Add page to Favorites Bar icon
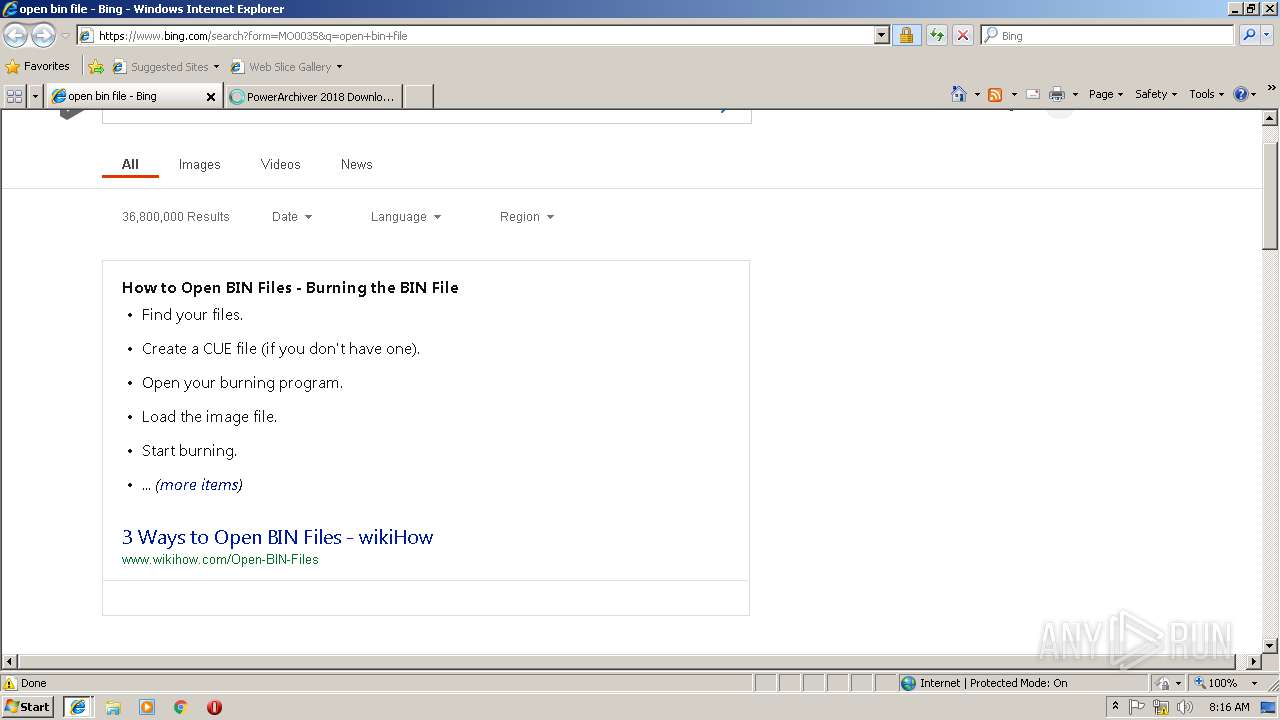 pyautogui.click(x=96, y=67)
